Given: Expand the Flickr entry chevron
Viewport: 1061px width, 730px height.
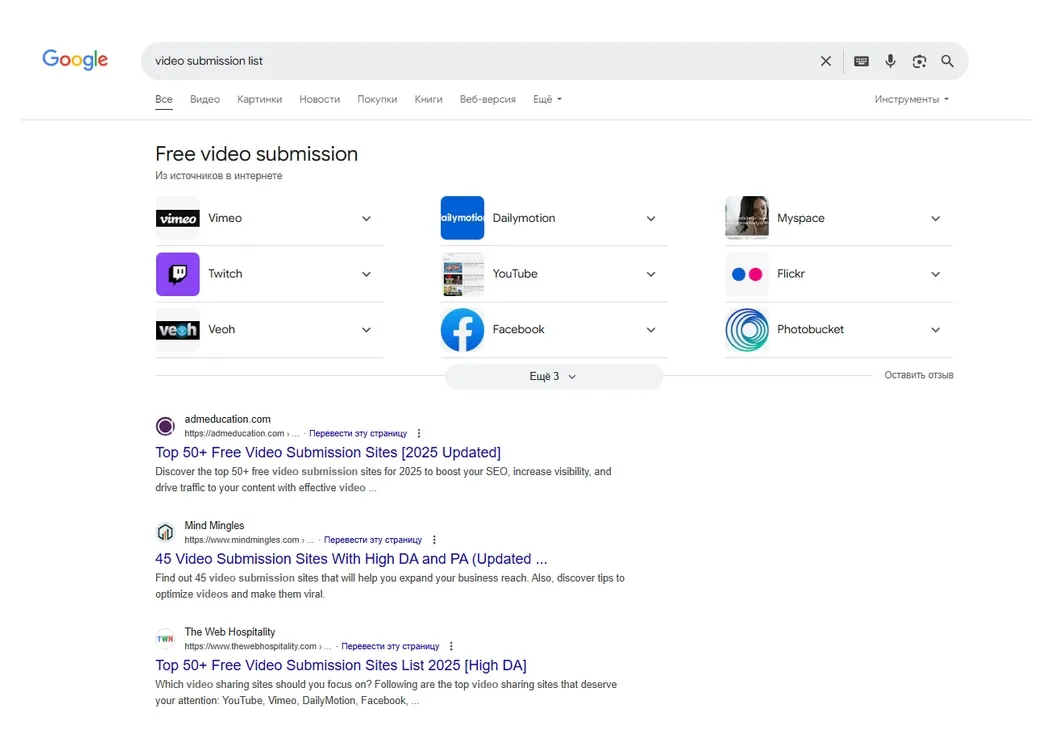Looking at the screenshot, I should [935, 274].
